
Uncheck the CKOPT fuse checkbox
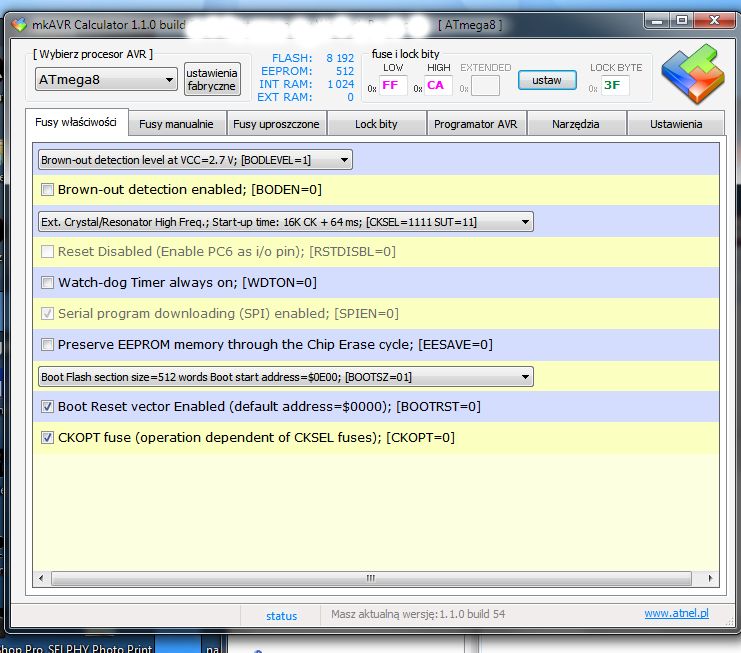[x=47, y=438]
